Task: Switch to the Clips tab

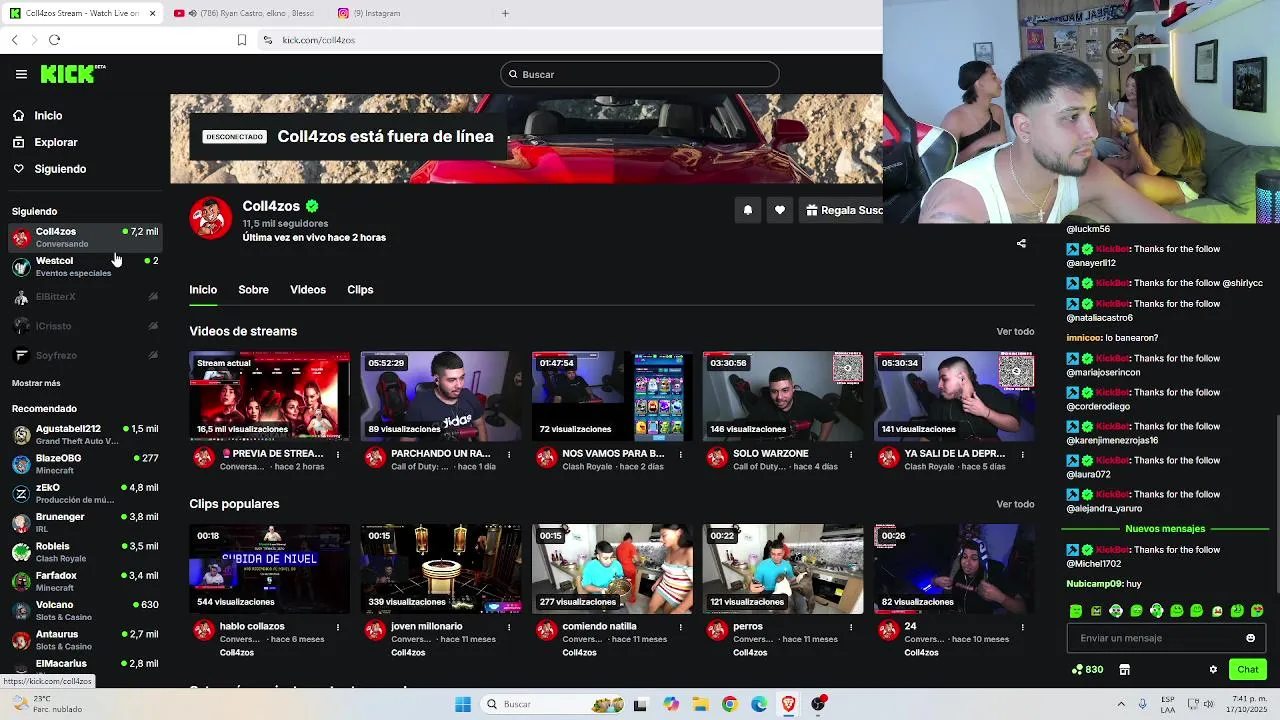Action: click(360, 290)
